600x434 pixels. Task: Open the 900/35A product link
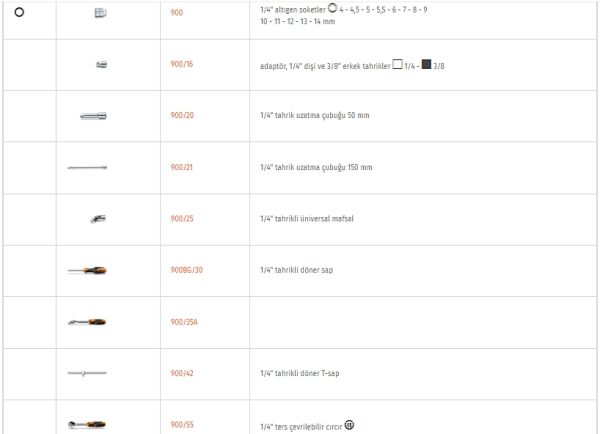click(184, 322)
